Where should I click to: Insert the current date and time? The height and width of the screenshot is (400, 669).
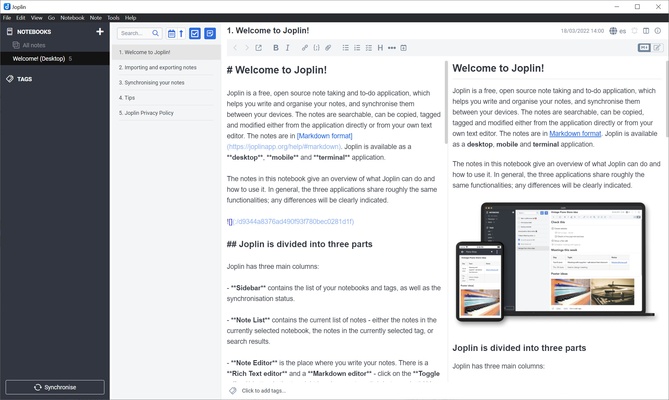click(x=404, y=48)
